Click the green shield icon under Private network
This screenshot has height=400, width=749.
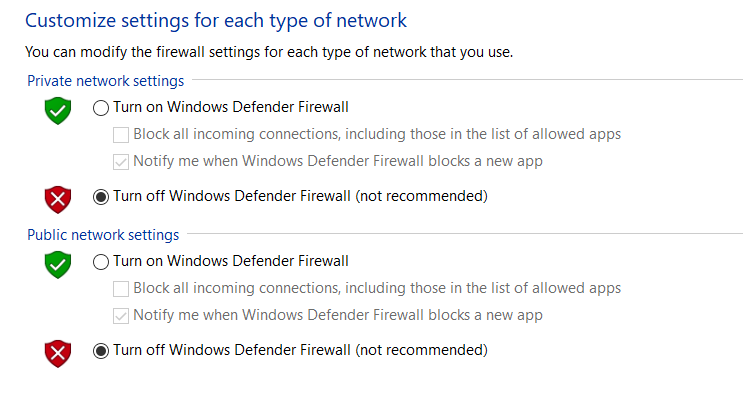coord(59,110)
